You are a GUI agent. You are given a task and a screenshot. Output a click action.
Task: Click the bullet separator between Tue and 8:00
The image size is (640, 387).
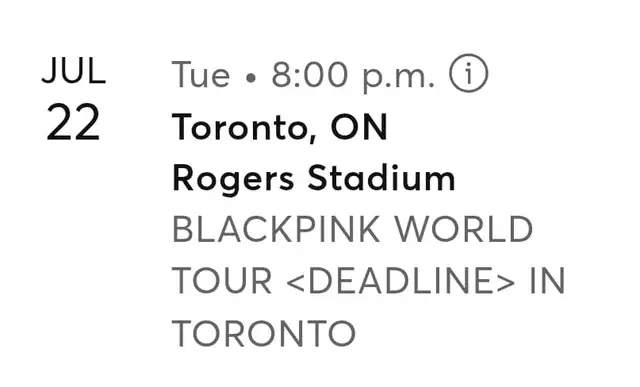251,77
